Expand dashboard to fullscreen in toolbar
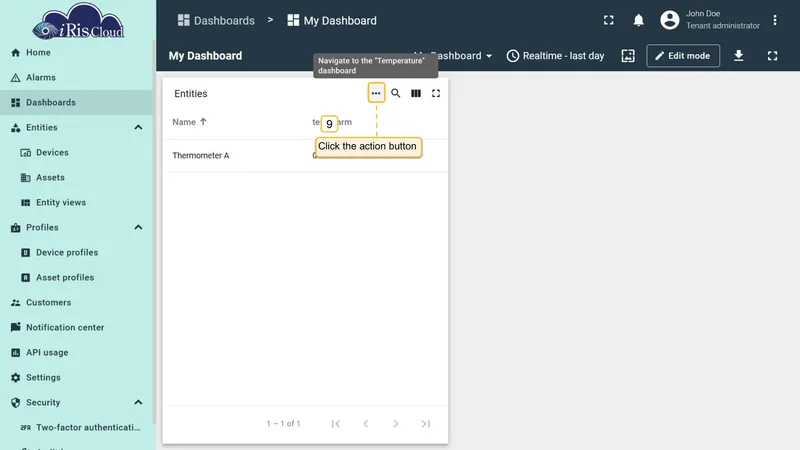800x450 pixels. tap(772, 56)
